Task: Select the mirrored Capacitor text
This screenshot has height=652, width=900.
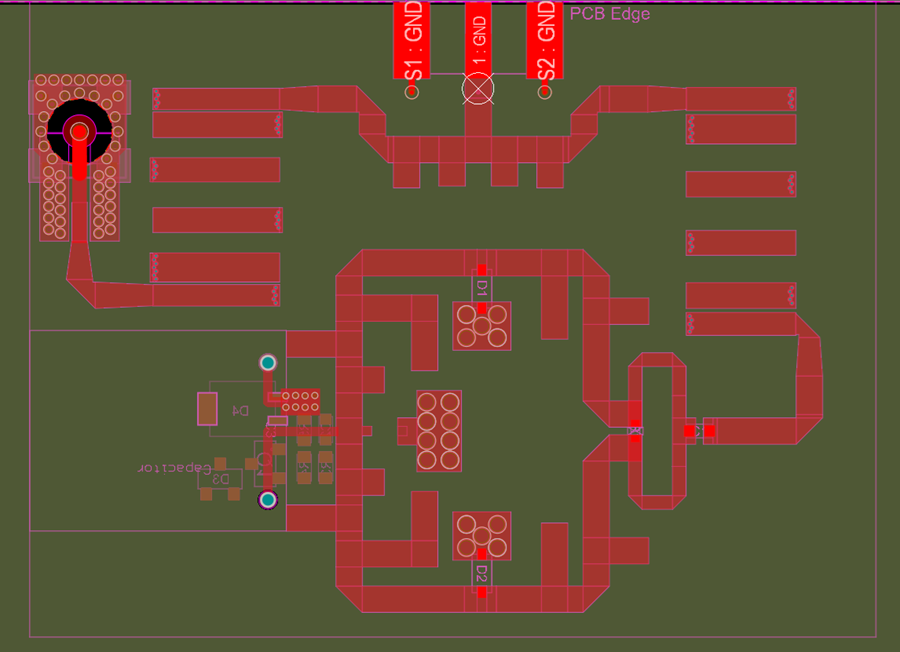Action: coord(174,468)
